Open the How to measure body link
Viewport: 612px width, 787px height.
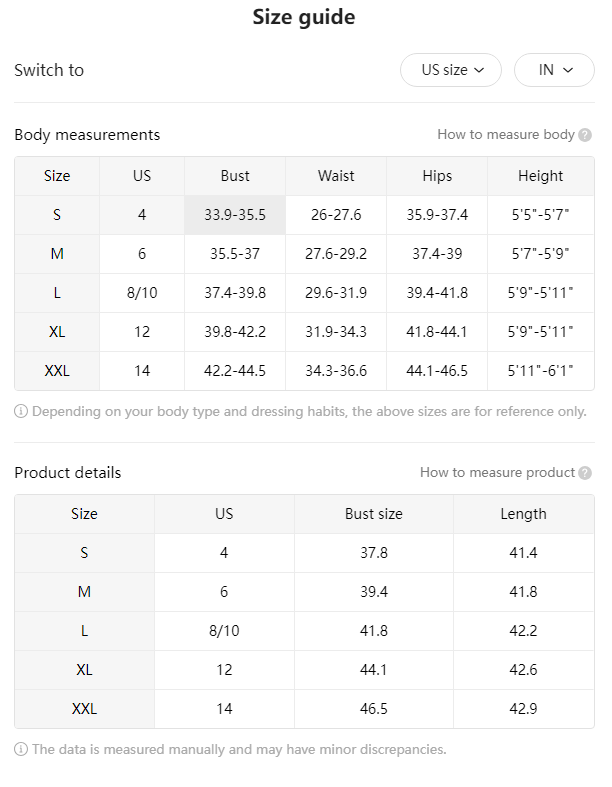click(506, 135)
